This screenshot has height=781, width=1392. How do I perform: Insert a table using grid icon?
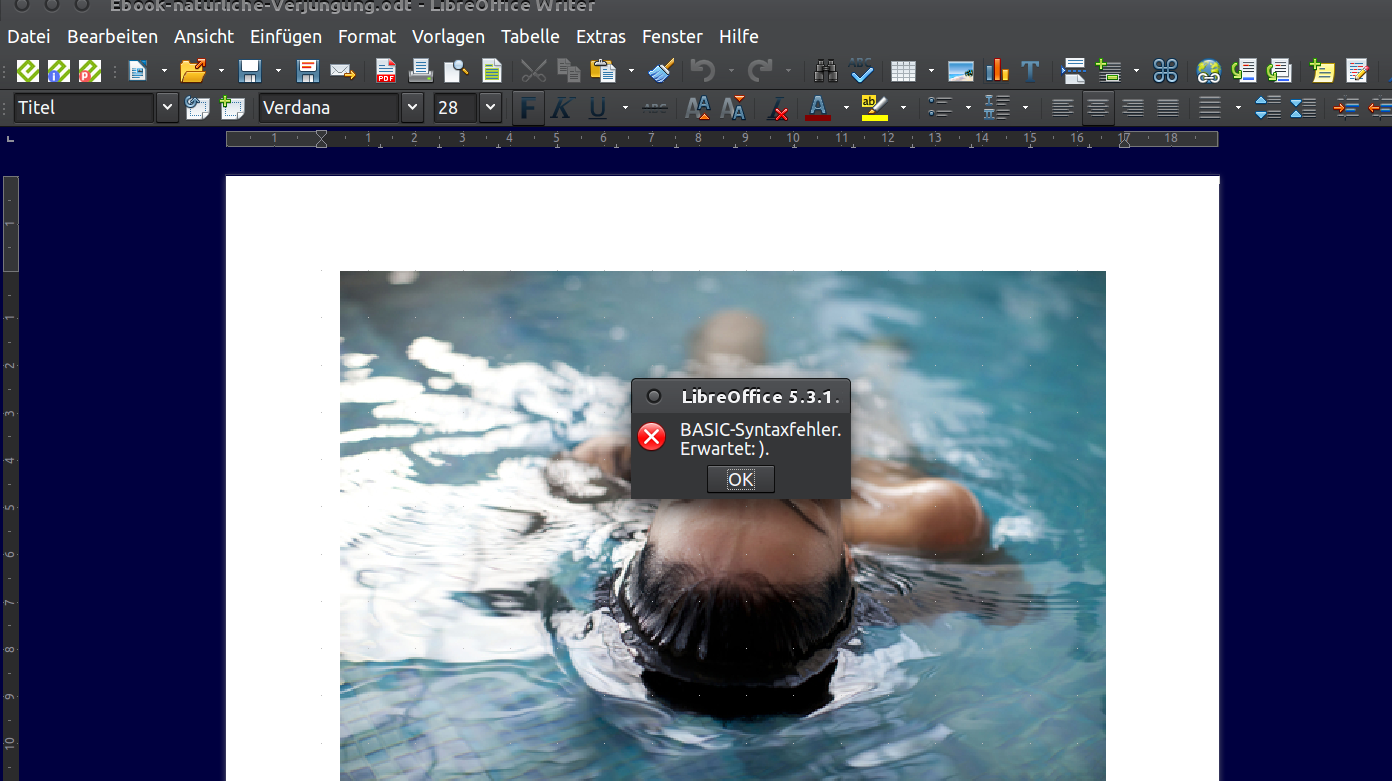[903, 71]
